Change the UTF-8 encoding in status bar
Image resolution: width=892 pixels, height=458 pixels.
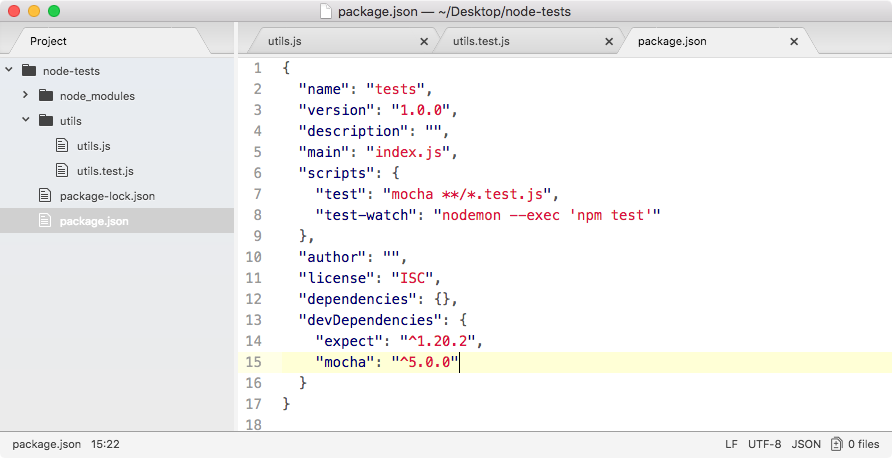tap(765, 444)
